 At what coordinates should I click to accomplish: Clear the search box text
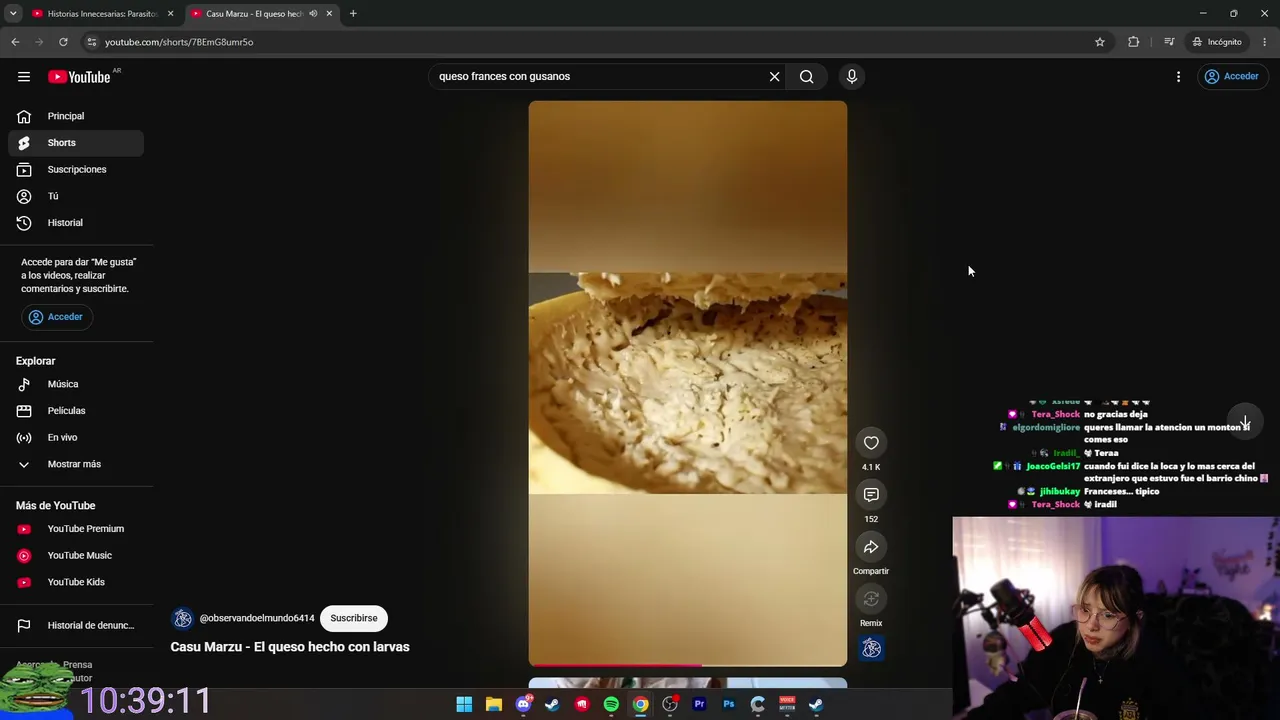tap(774, 77)
